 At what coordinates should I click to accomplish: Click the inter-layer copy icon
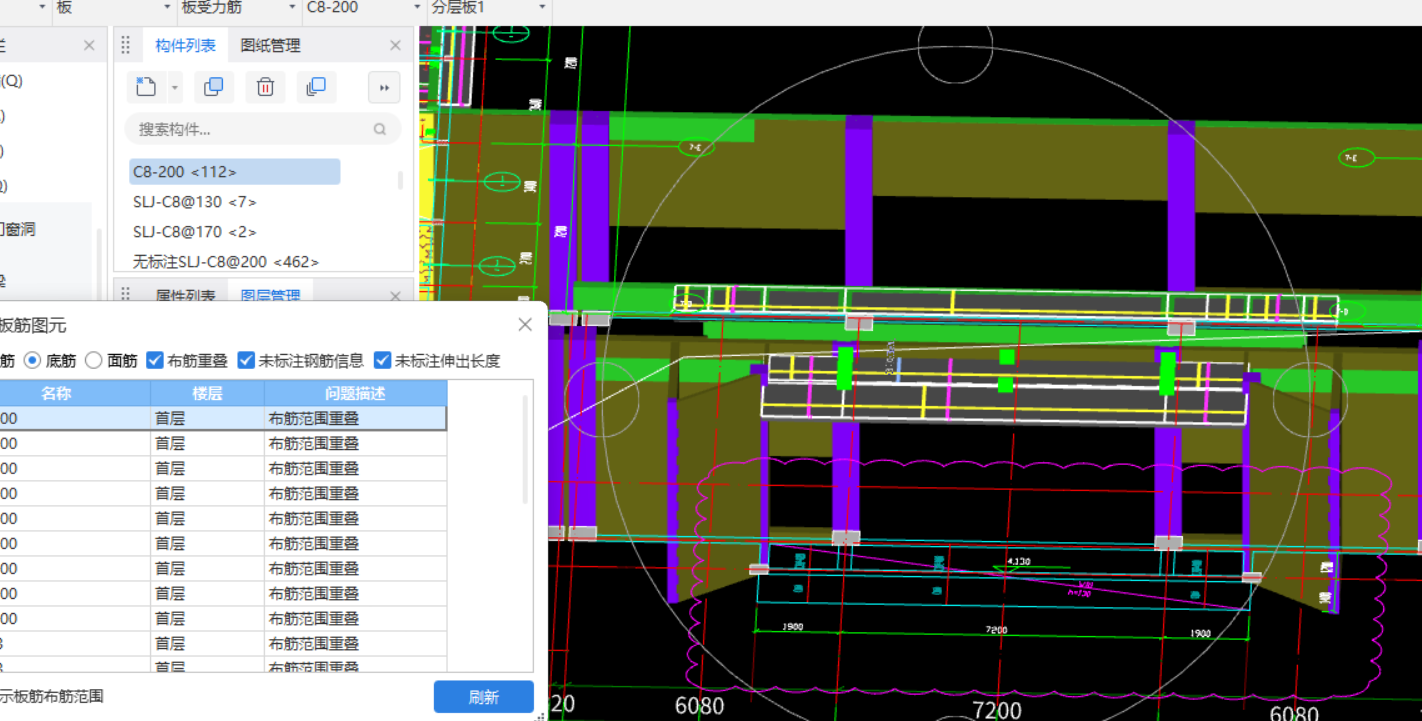tap(316, 87)
